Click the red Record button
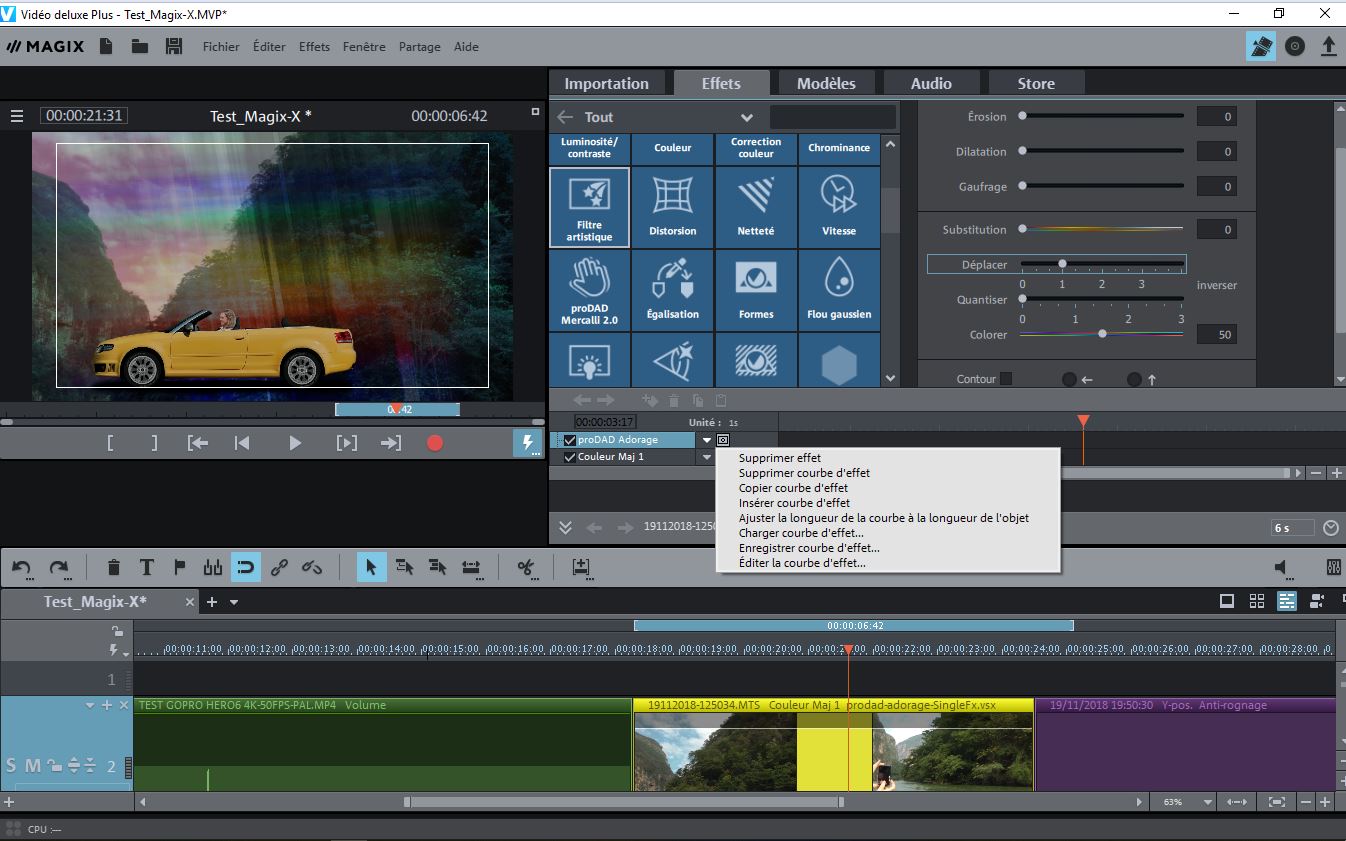Image resolution: width=1346 pixels, height=841 pixels. (x=435, y=442)
